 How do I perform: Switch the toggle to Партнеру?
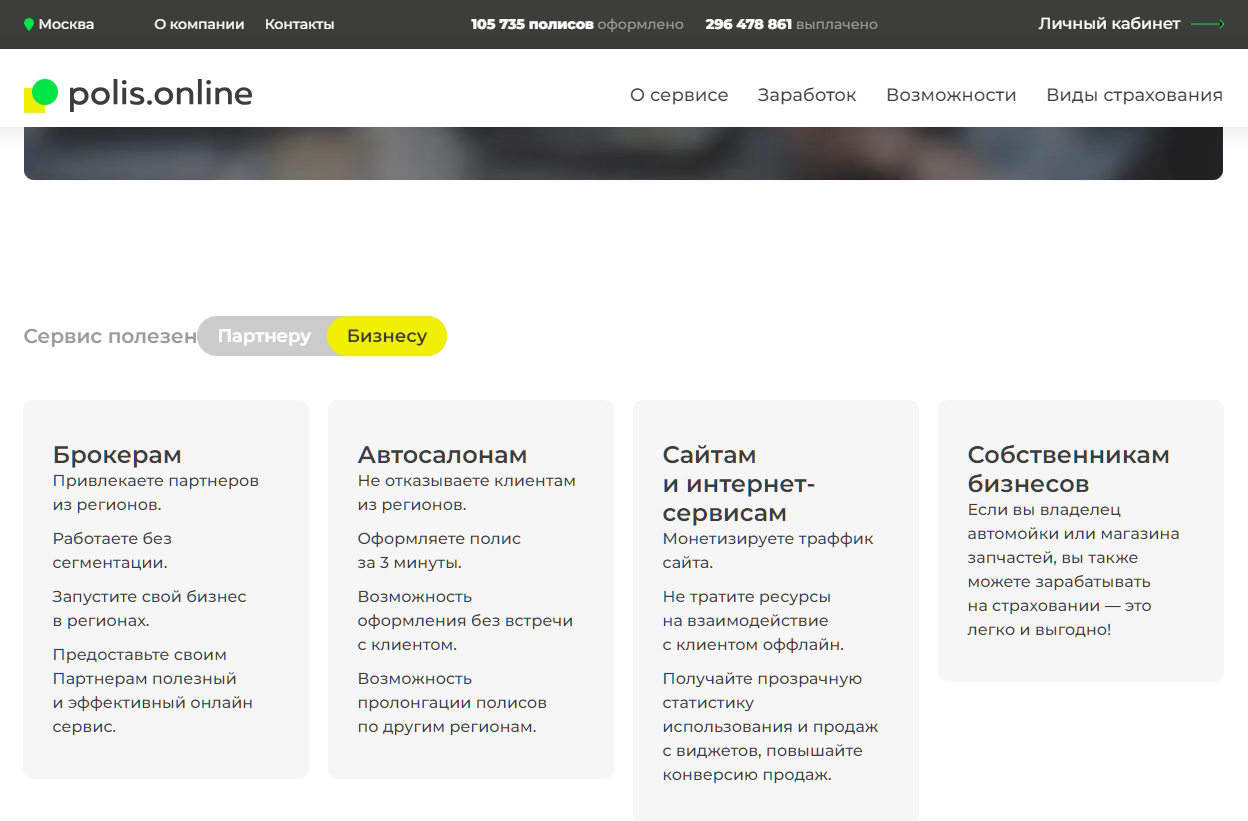point(264,336)
